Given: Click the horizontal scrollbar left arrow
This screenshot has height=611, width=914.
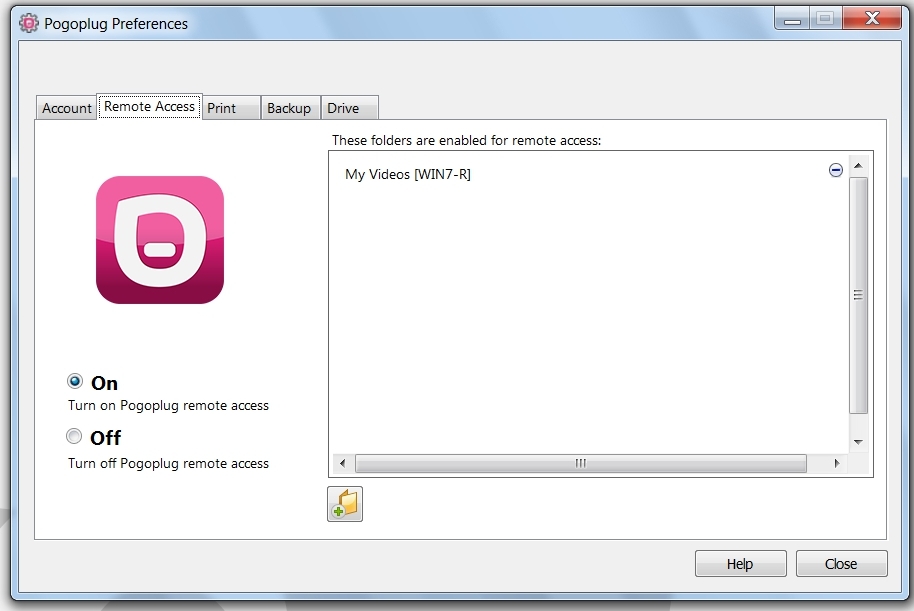Looking at the screenshot, I should point(343,463).
